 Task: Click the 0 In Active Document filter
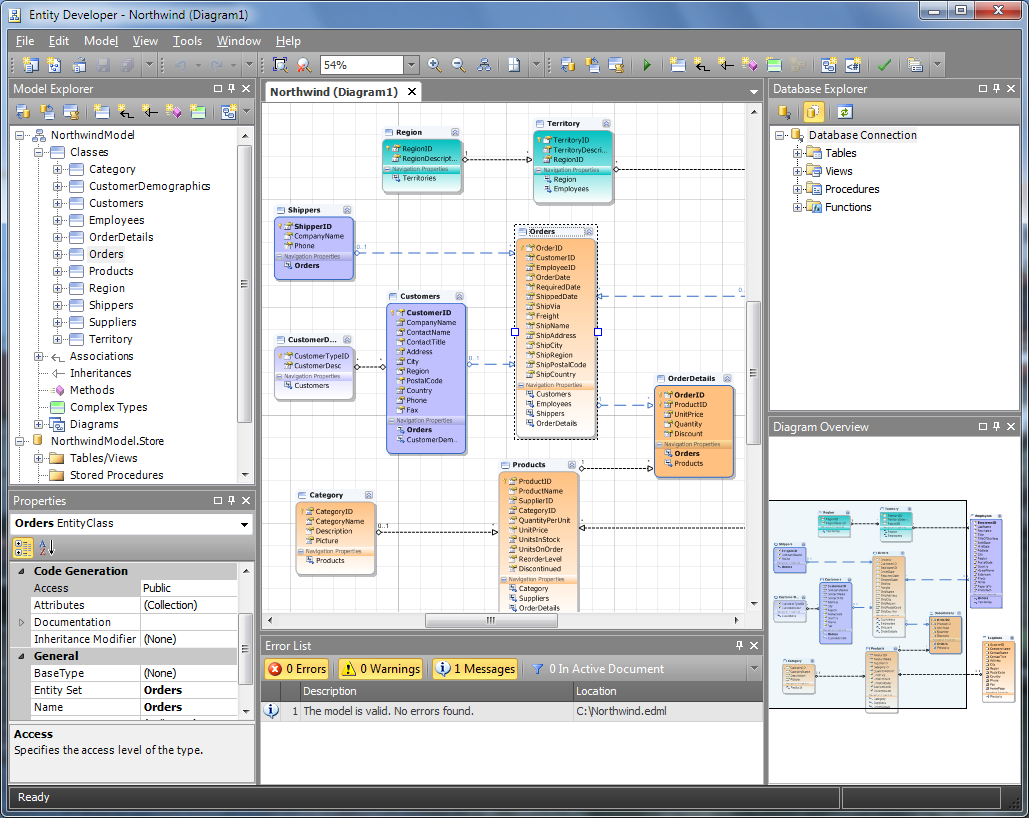[598, 669]
